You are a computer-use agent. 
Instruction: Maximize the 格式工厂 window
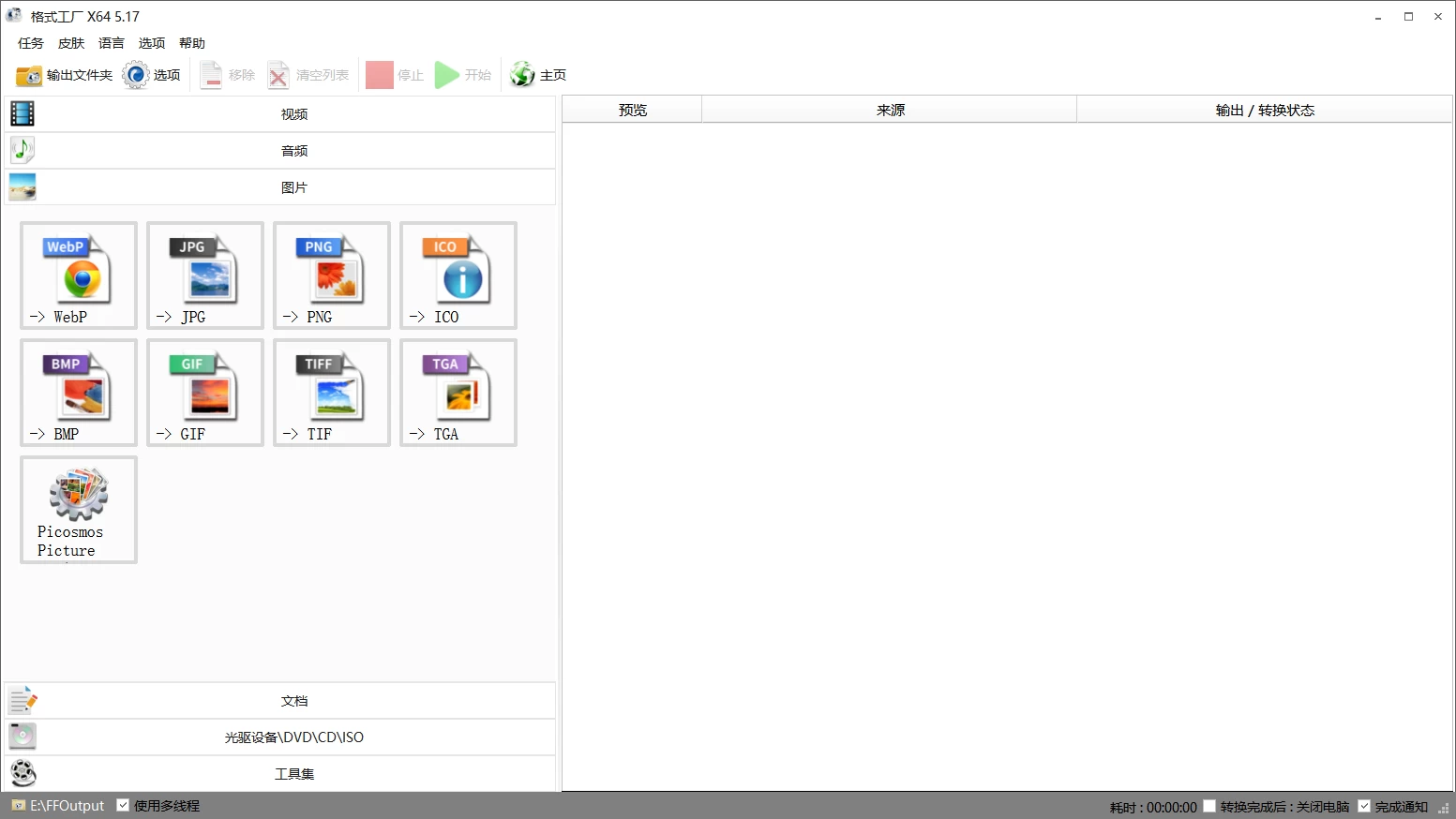[x=1408, y=16]
